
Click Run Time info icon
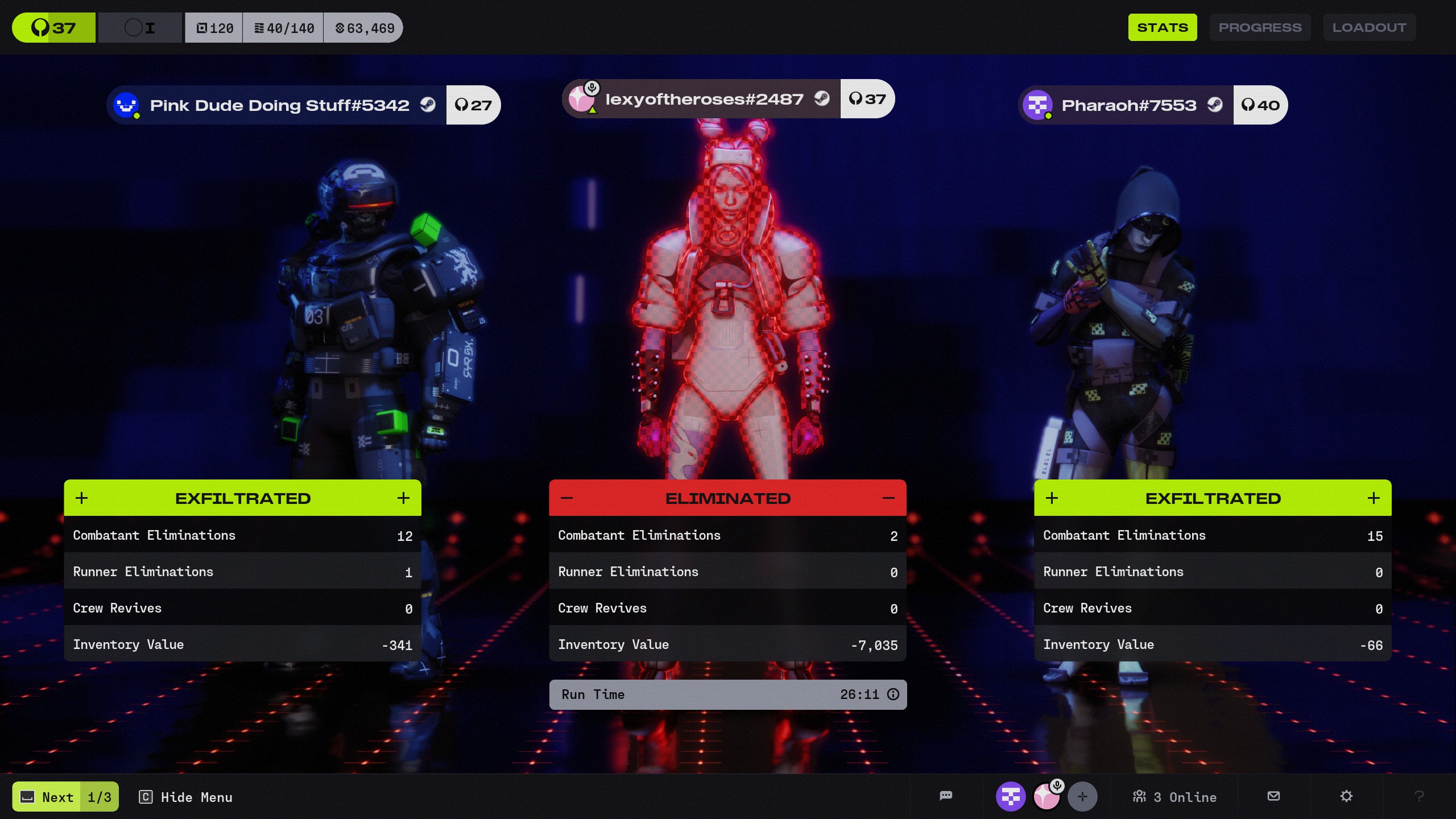tap(893, 694)
